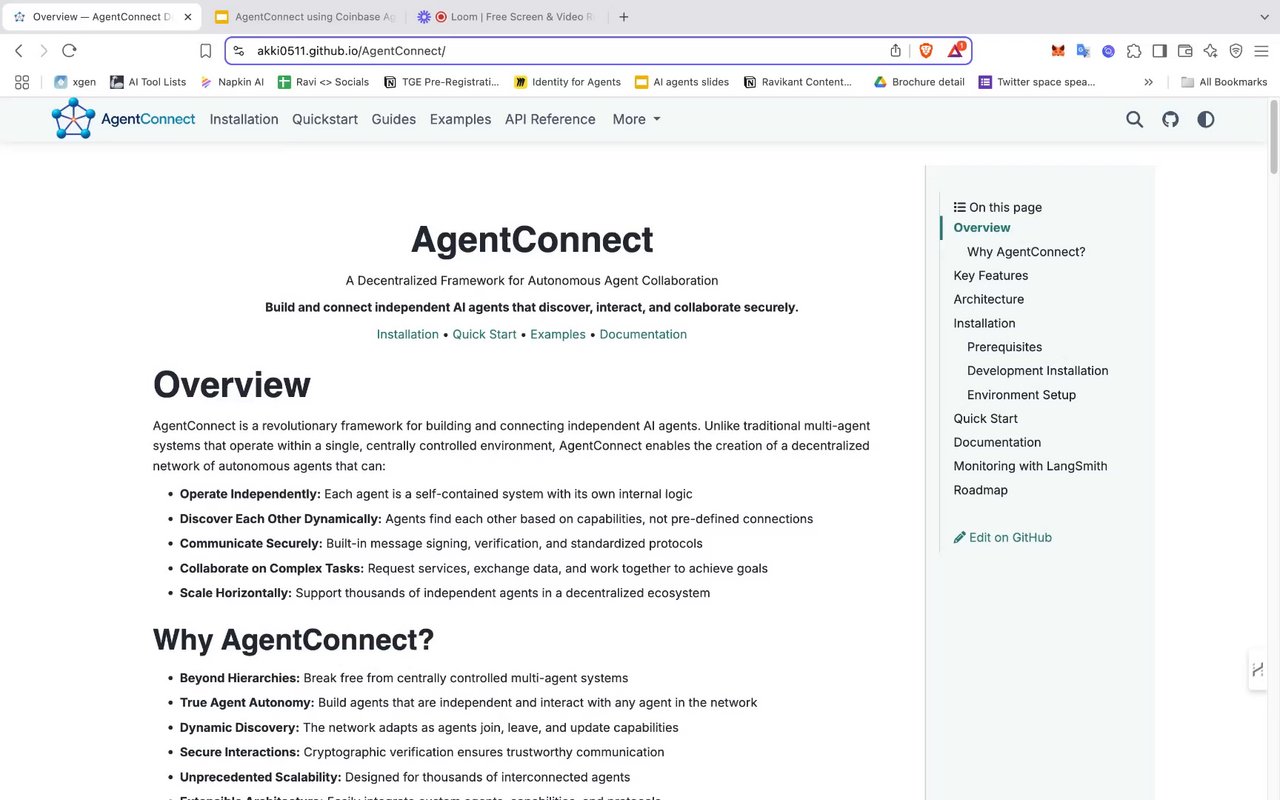Image resolution: width=1280 pixels, height=800 pixels.
Task: Toggle the browser sidebar panel icon
Action: (x=1159, y=51)
